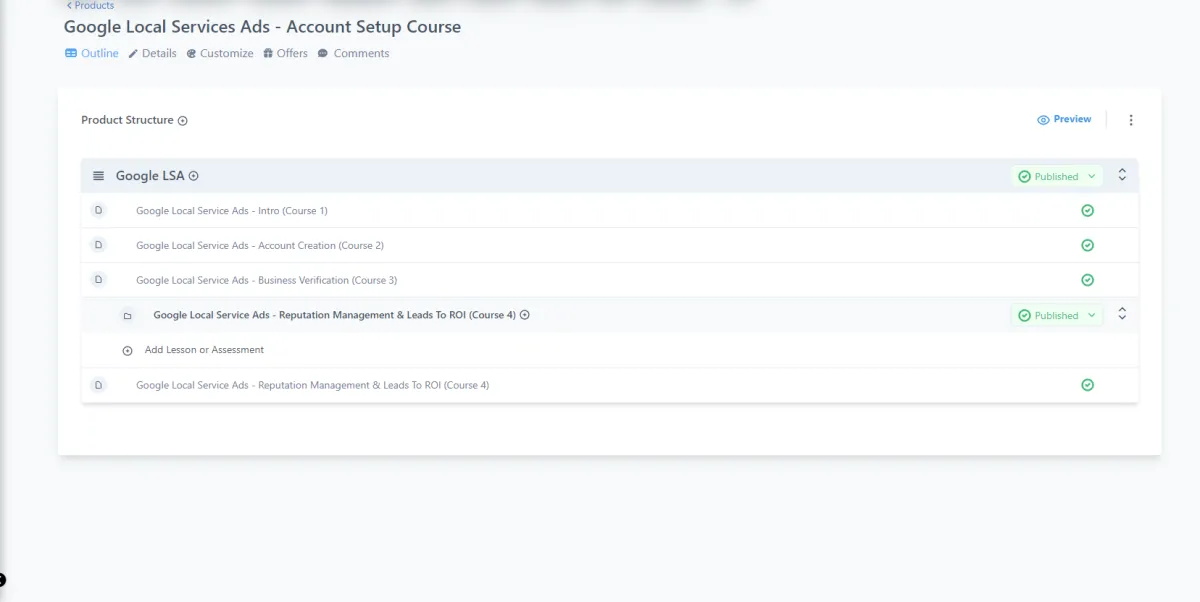This screenshot has height=602, width=1200.
Task: Open the Comments tab
Action: 353,53
